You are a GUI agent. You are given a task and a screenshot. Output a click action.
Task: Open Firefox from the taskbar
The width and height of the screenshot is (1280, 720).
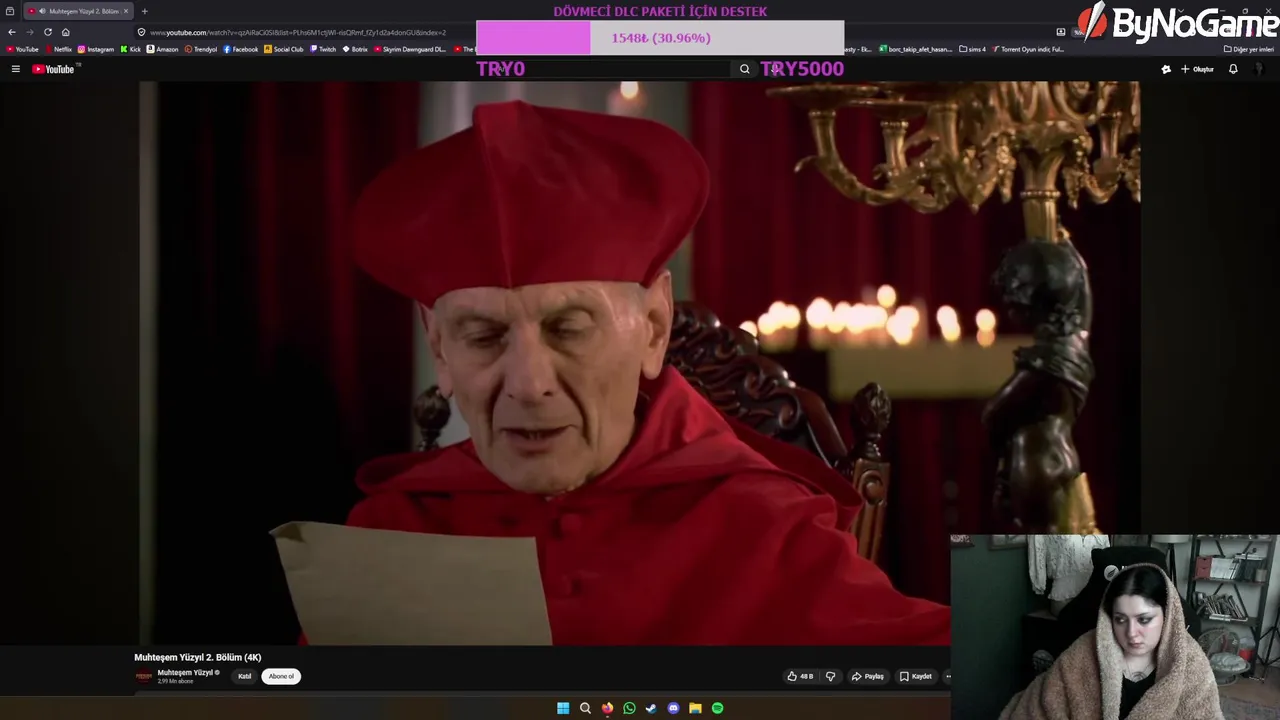tap(607, 708)
